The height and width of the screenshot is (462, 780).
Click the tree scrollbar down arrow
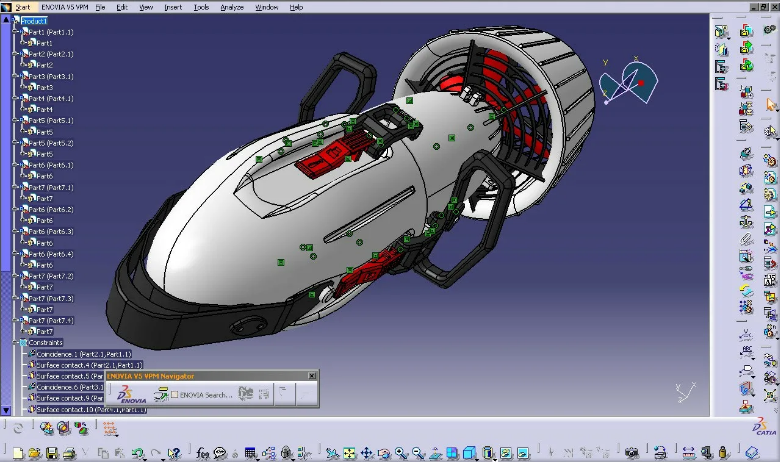point(4,410)
